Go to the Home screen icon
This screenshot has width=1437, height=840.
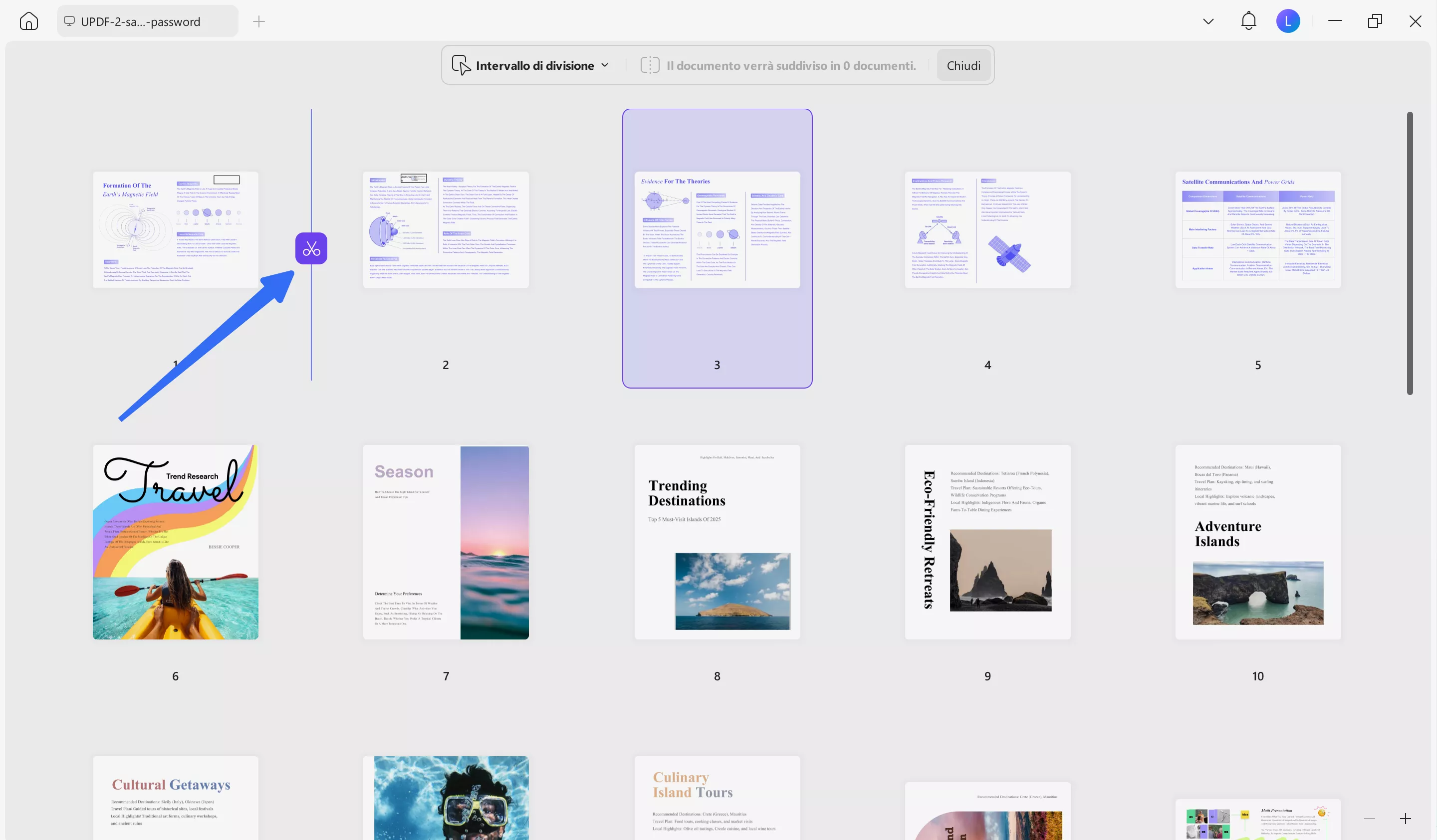coord(28,21)
